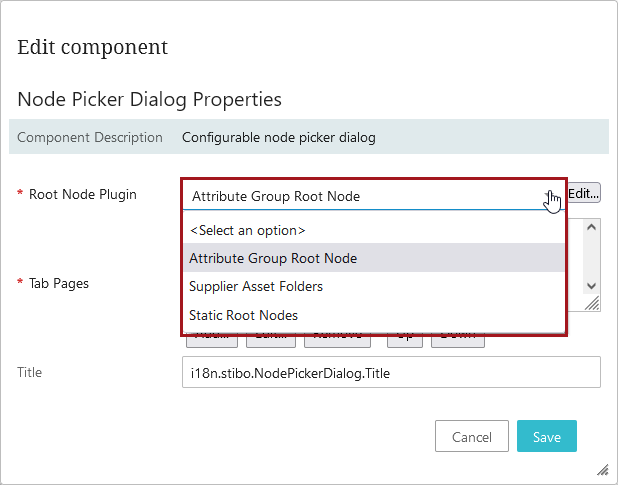
Task: Click the Tab Pages list resize grip
Action: pyautogui.click(x=592, y=303)
